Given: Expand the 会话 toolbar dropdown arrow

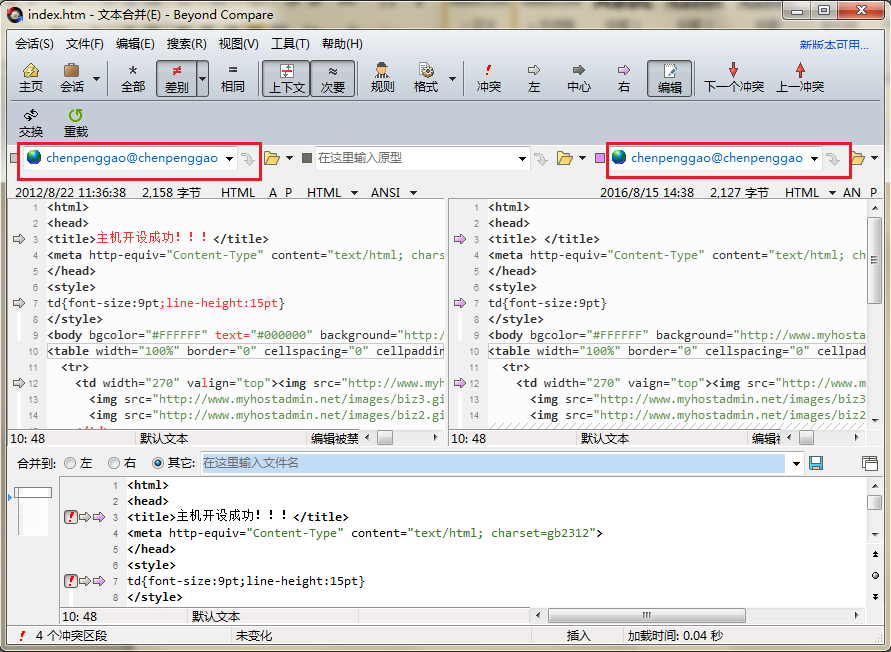Looking at the screenshot, I should click(97, 78).
